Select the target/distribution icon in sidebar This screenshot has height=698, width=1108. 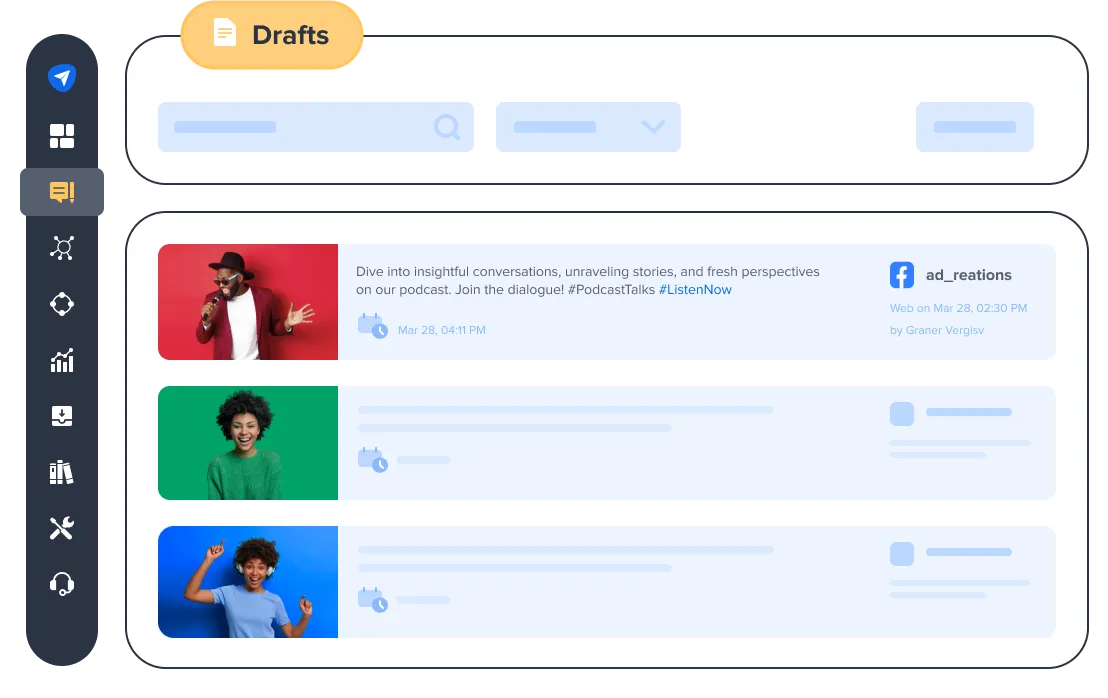point(62,304)
